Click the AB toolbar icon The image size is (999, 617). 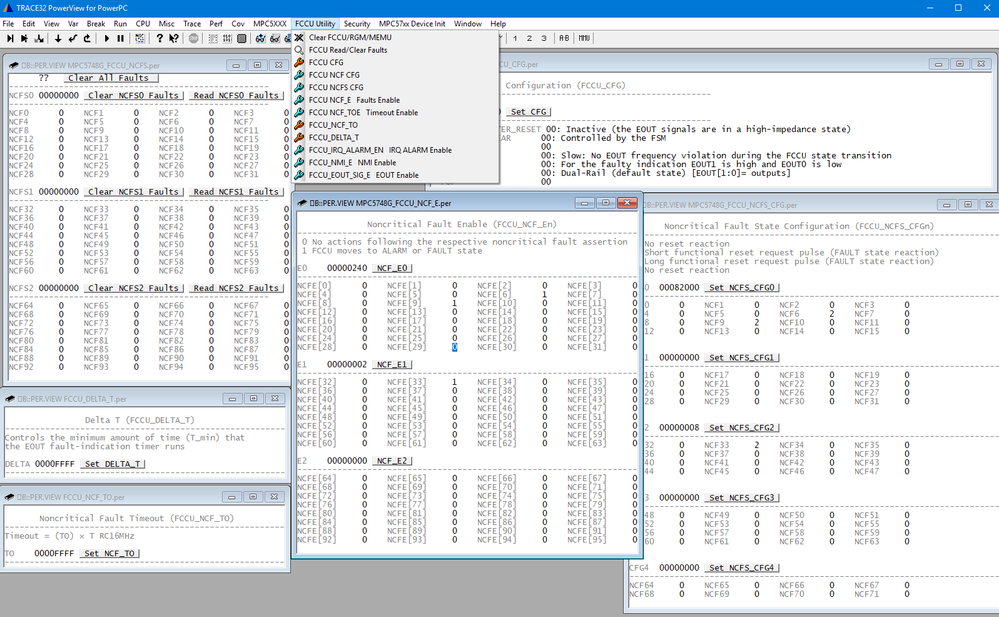563,38
